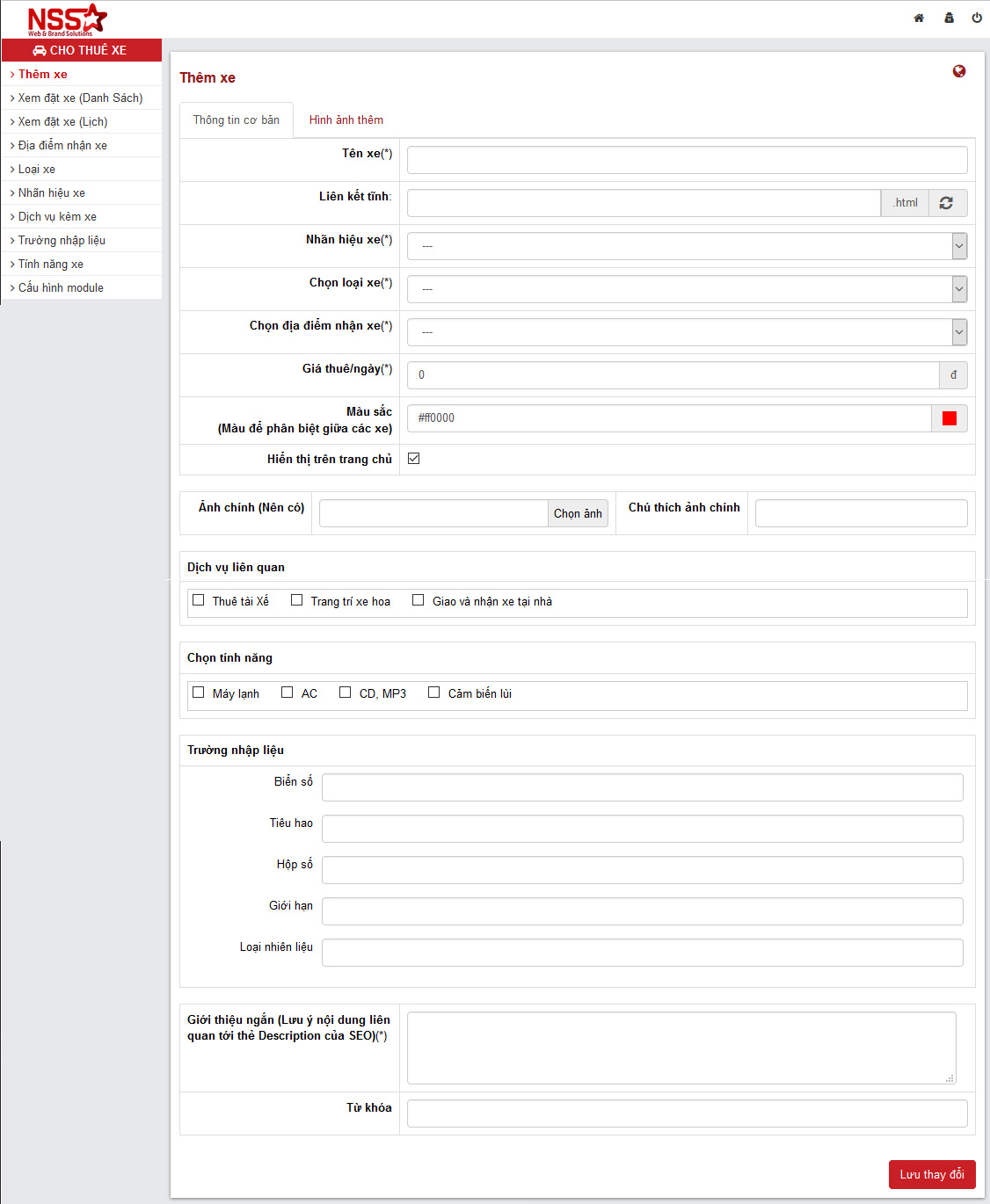
Task: Open the Chọn địa điểm nhận xe dropdown
Action: [687, 332]
